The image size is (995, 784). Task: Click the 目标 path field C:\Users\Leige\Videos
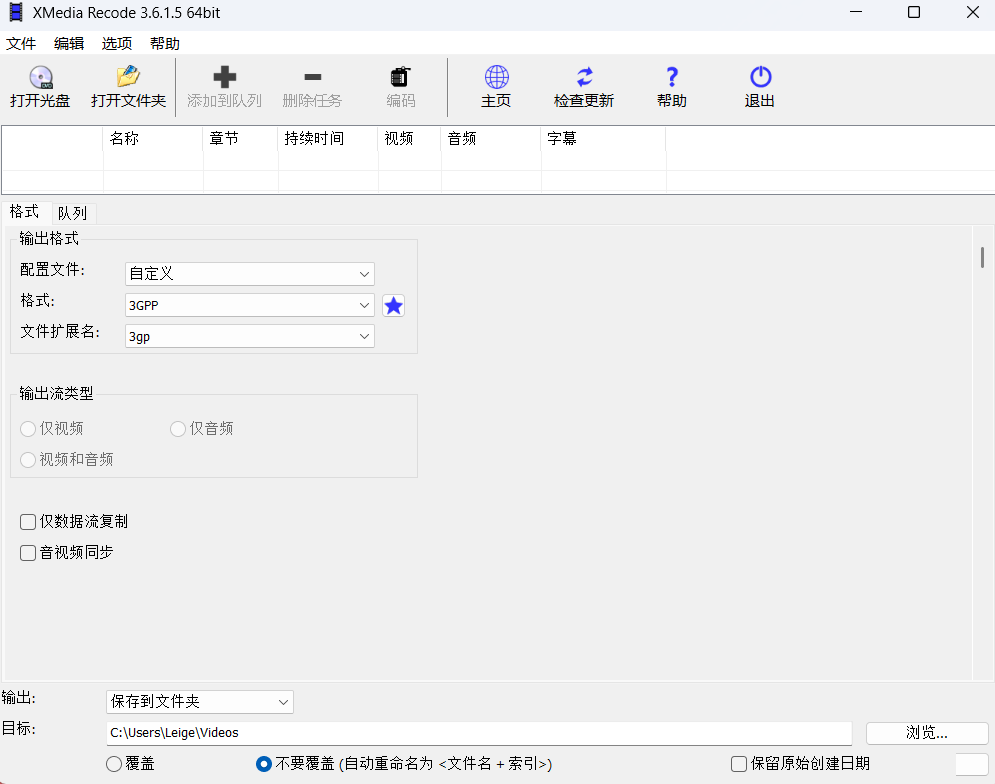click(x=479, y=733)
